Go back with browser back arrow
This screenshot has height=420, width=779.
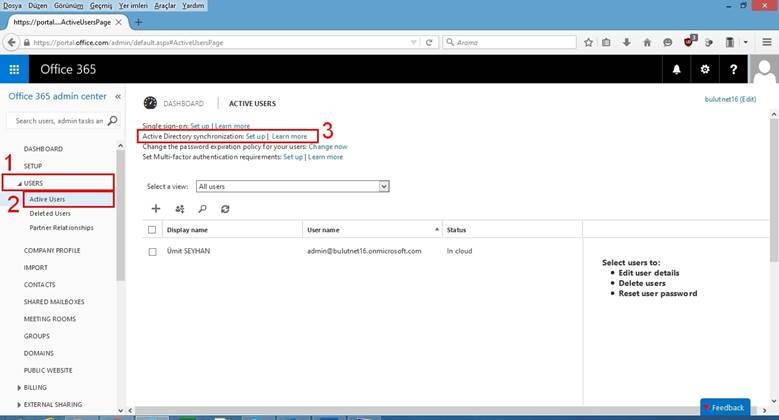[11, 42]
